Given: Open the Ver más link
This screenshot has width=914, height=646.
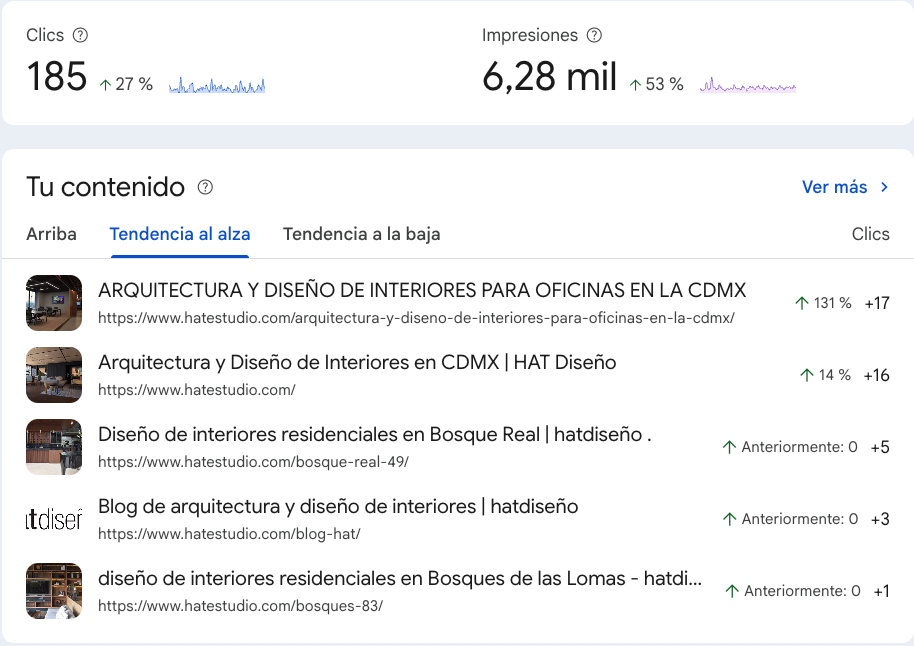Looking at the screenshot, I should [x=834, y=187].
